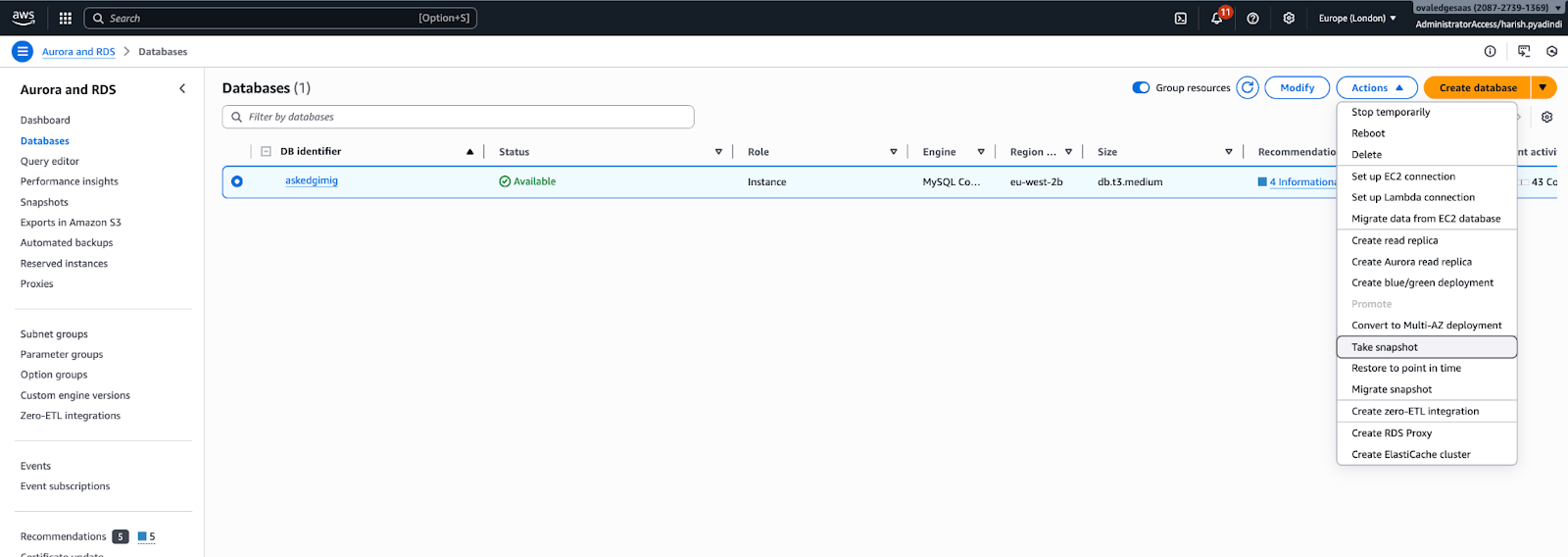Viewport: 1568px width, 557px height.
Task: Refresh the databases list
Action: tap(1248, 87)
